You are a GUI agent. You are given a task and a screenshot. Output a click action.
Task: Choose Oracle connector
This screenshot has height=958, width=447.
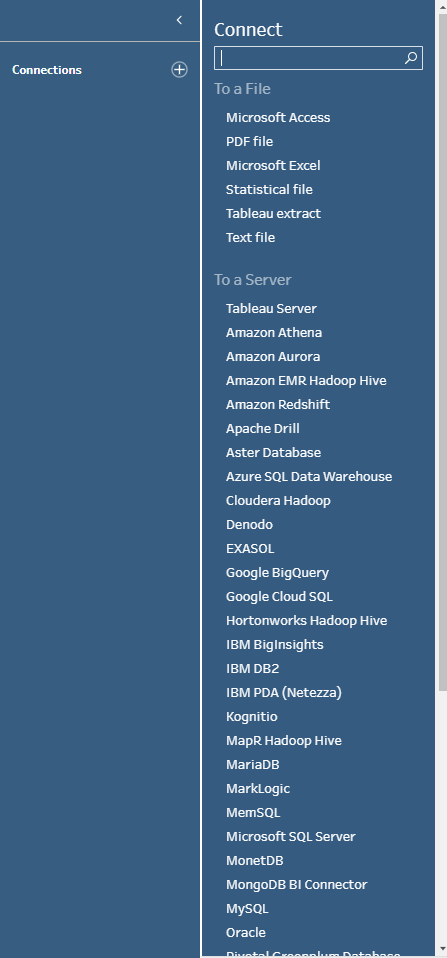(x=245, y=932)
